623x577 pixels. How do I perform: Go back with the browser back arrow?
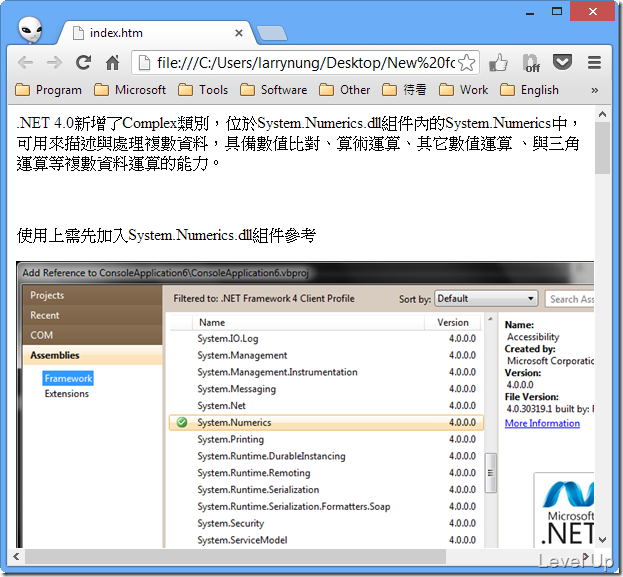(25, 63)
